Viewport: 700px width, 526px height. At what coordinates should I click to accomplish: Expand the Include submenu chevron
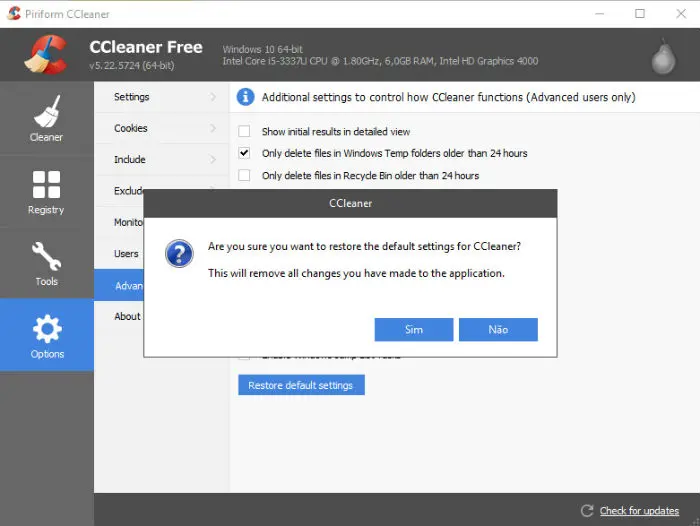pos(213,159)
